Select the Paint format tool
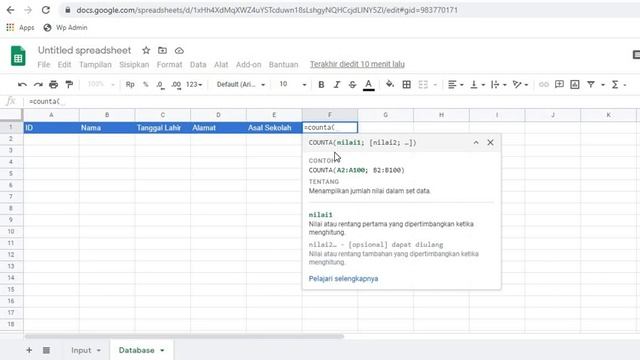 69,84
